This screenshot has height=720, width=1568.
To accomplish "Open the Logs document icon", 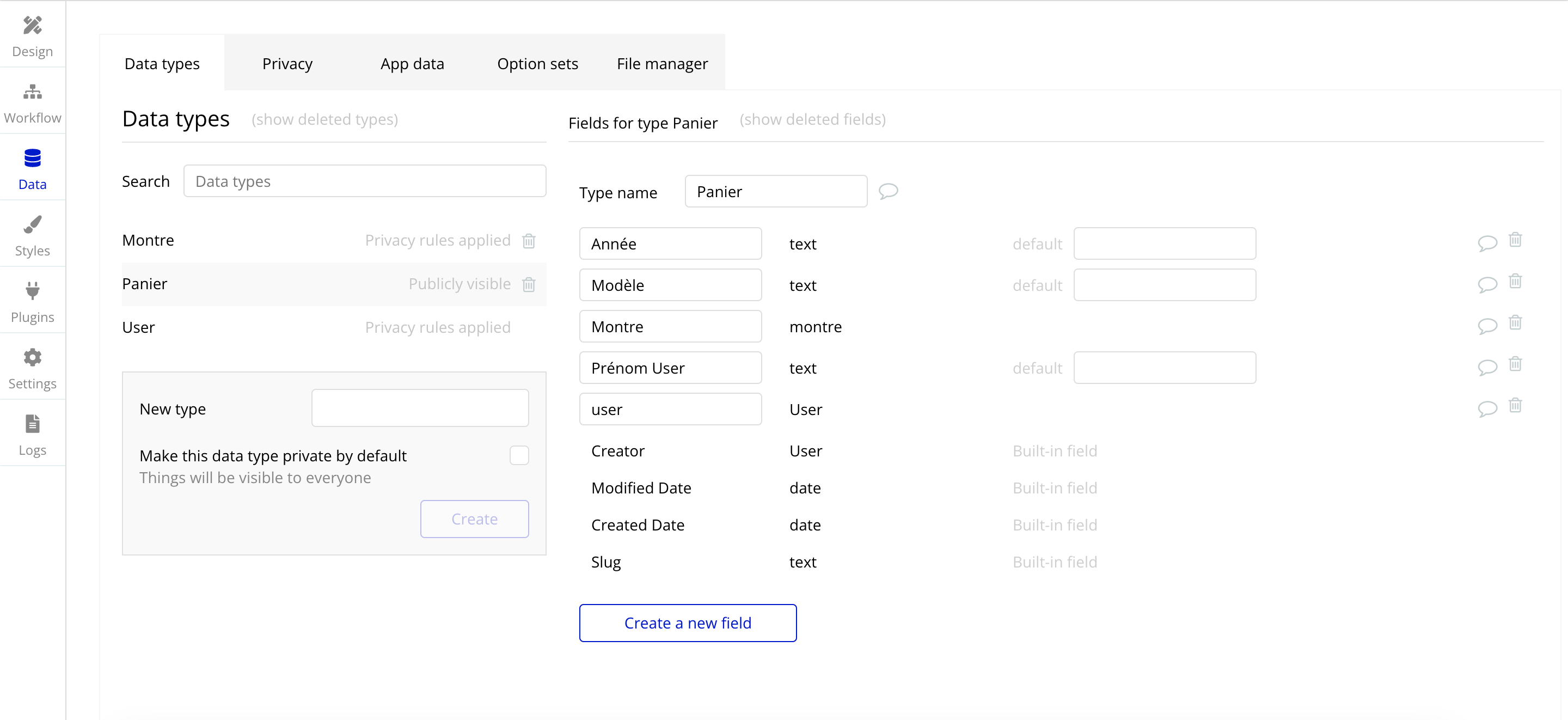I will coord(32,424).
